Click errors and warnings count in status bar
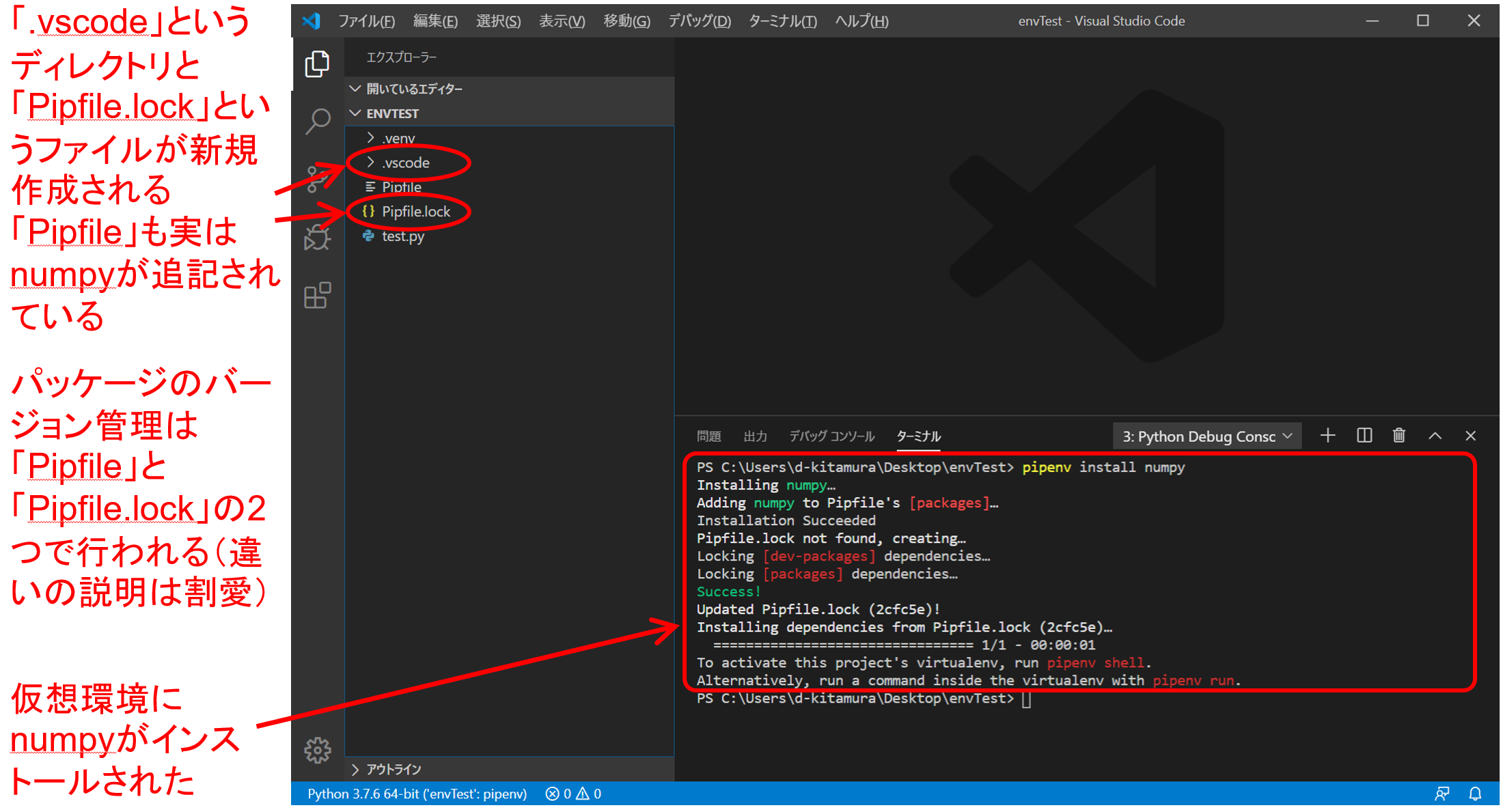 [x=573, y=794]
